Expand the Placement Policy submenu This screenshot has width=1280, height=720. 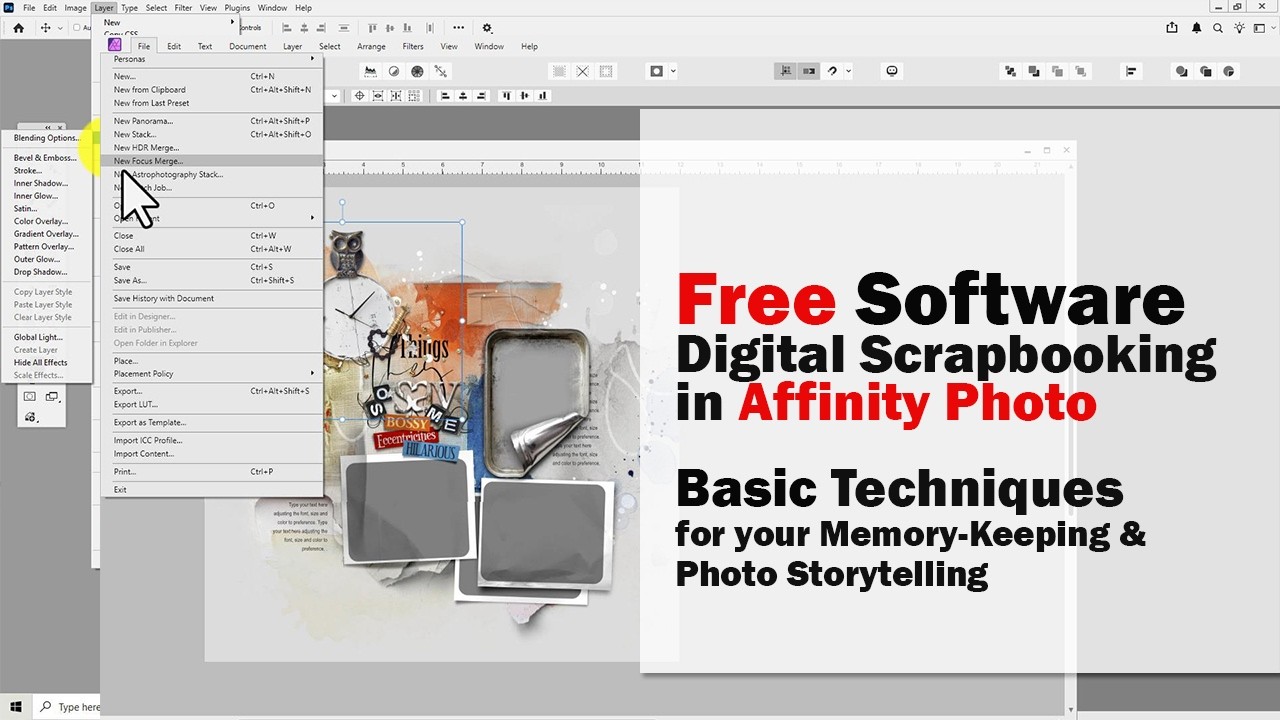[x=213, y=374]
